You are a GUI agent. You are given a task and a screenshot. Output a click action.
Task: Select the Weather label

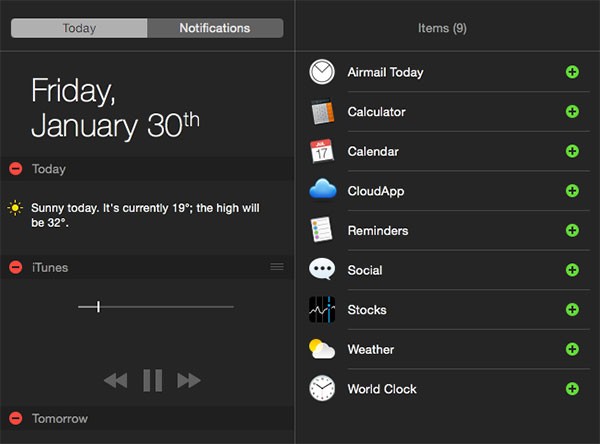(371, 349)
